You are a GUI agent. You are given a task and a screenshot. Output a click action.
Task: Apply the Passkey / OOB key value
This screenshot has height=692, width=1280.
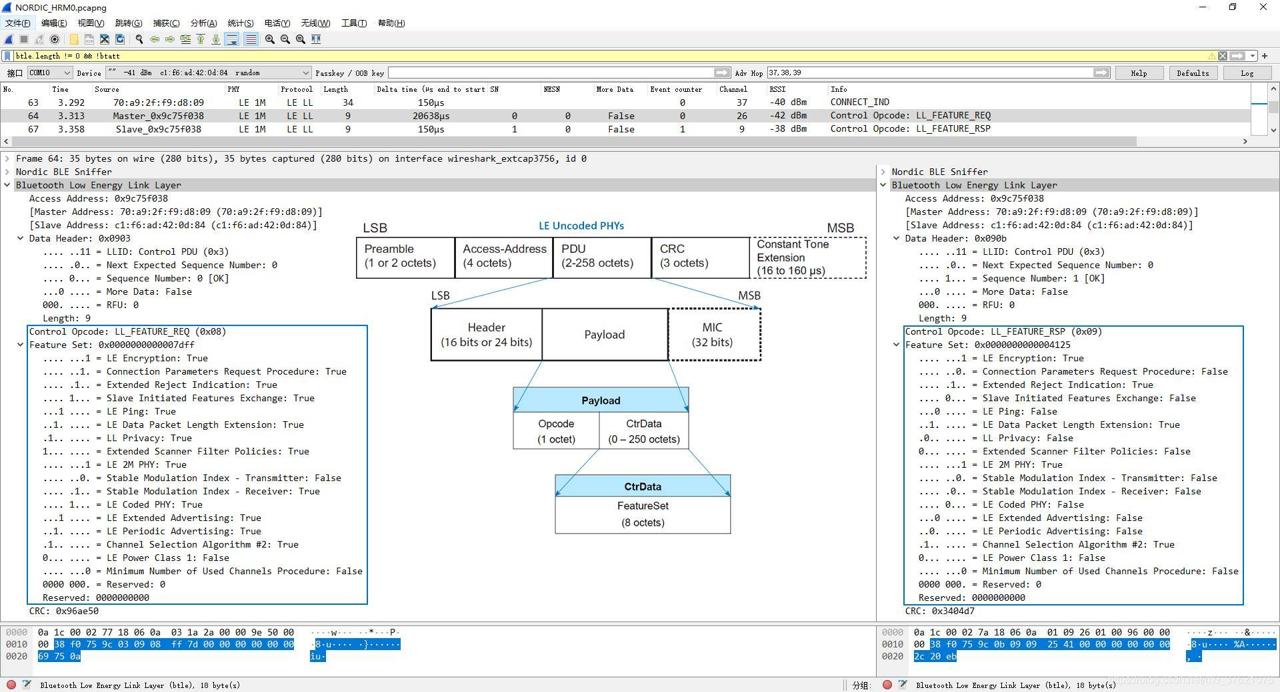[722, 73]
